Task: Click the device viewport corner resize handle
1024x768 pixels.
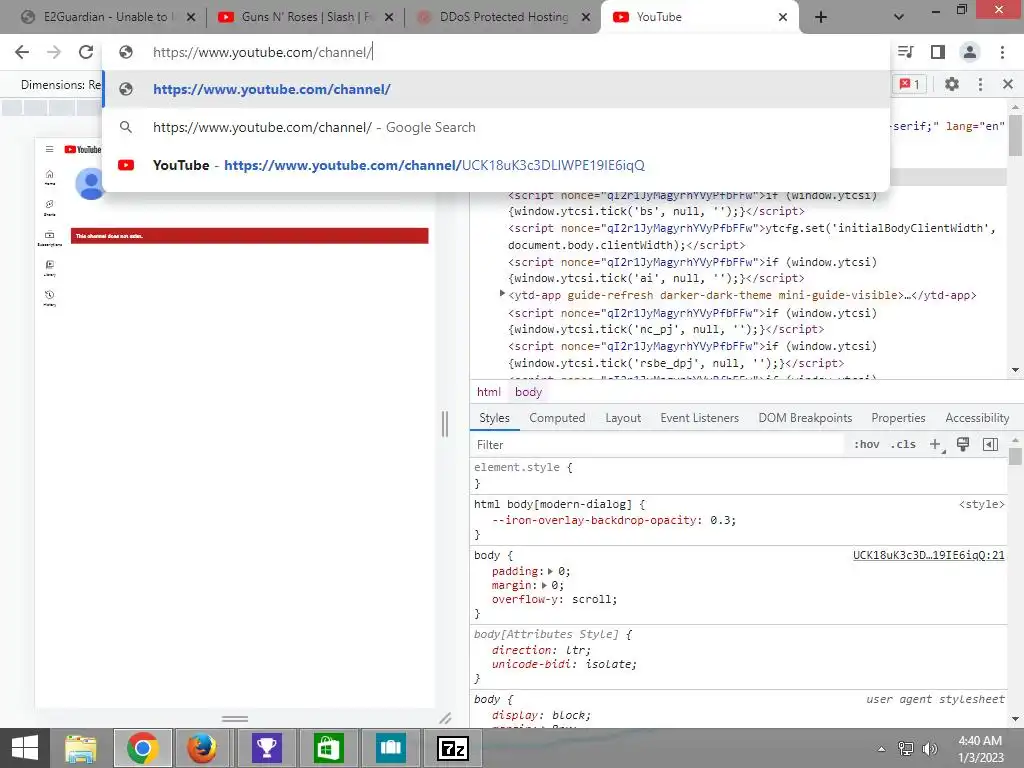Action: 445,718
